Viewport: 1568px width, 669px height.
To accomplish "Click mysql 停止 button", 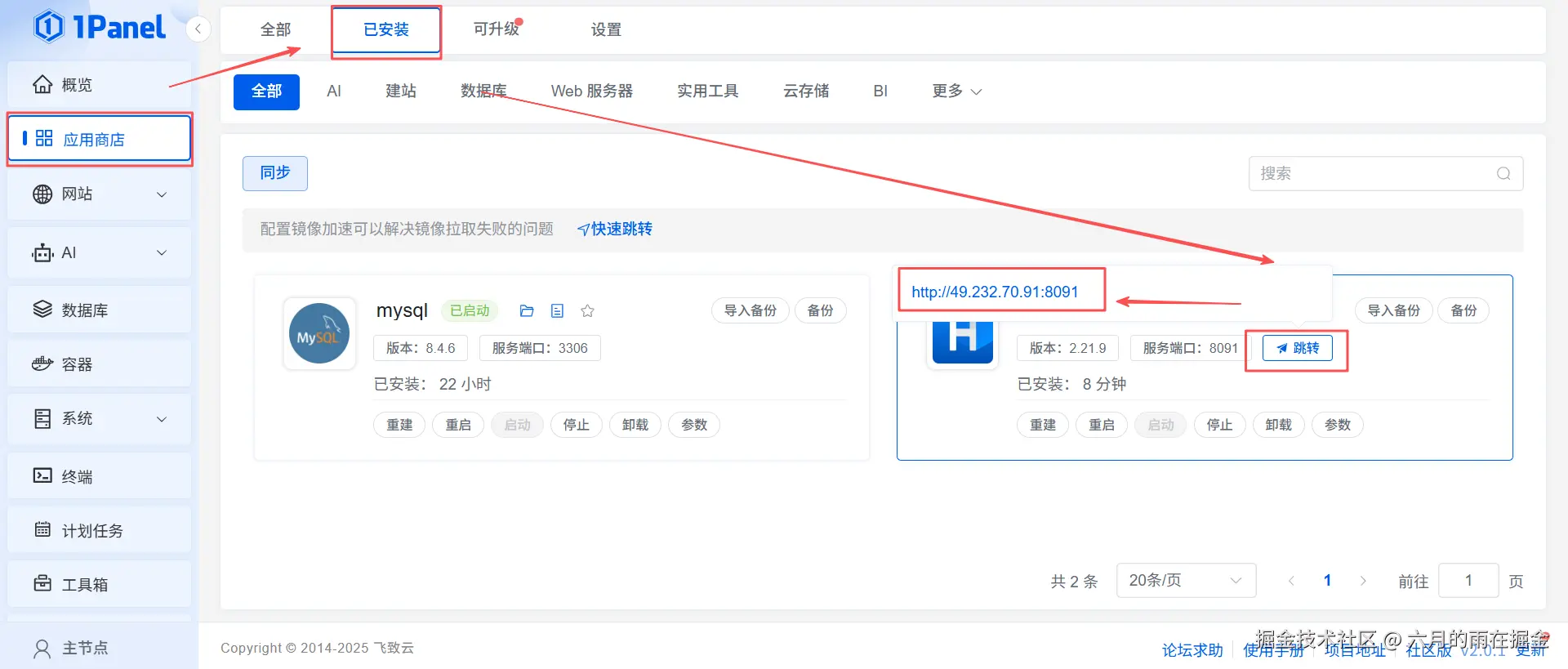I will point(577,425).
